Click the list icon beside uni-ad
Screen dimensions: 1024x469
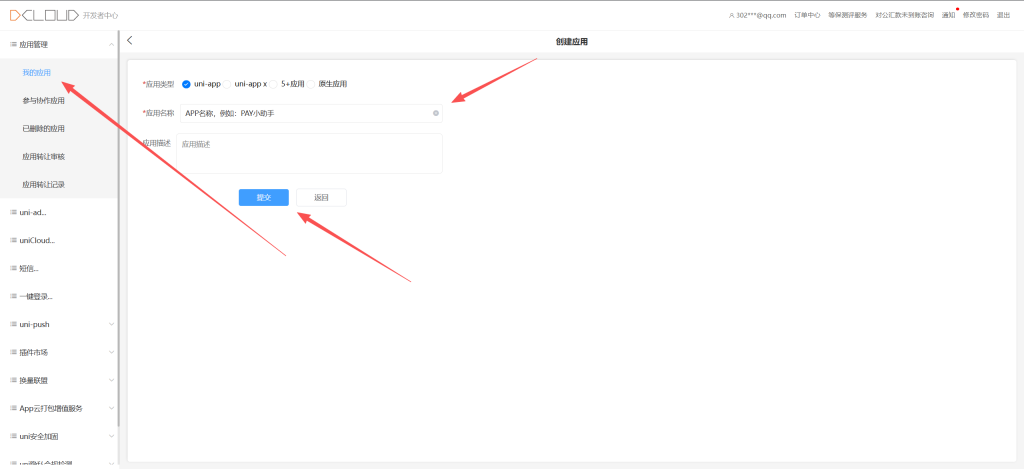[13, 212]
